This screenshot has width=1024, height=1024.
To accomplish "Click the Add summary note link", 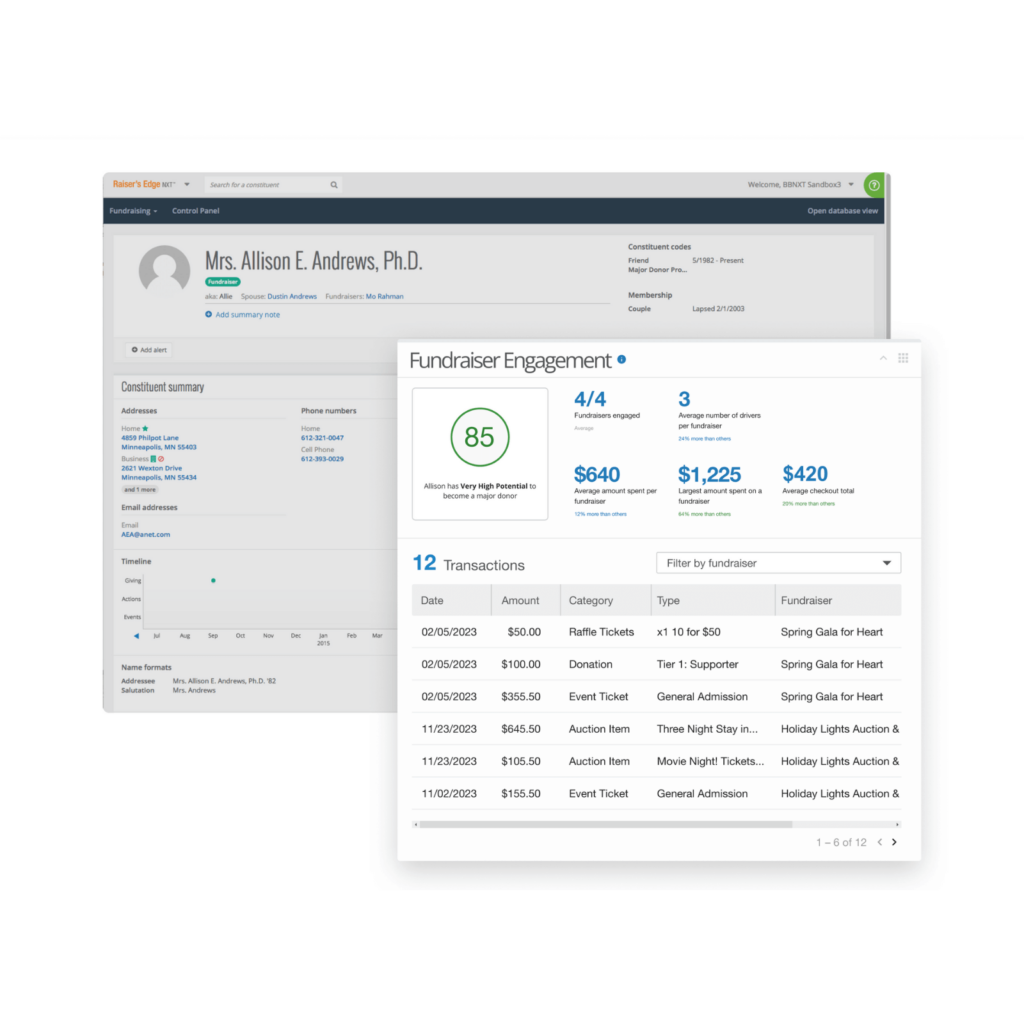I will tap(248, 315).
